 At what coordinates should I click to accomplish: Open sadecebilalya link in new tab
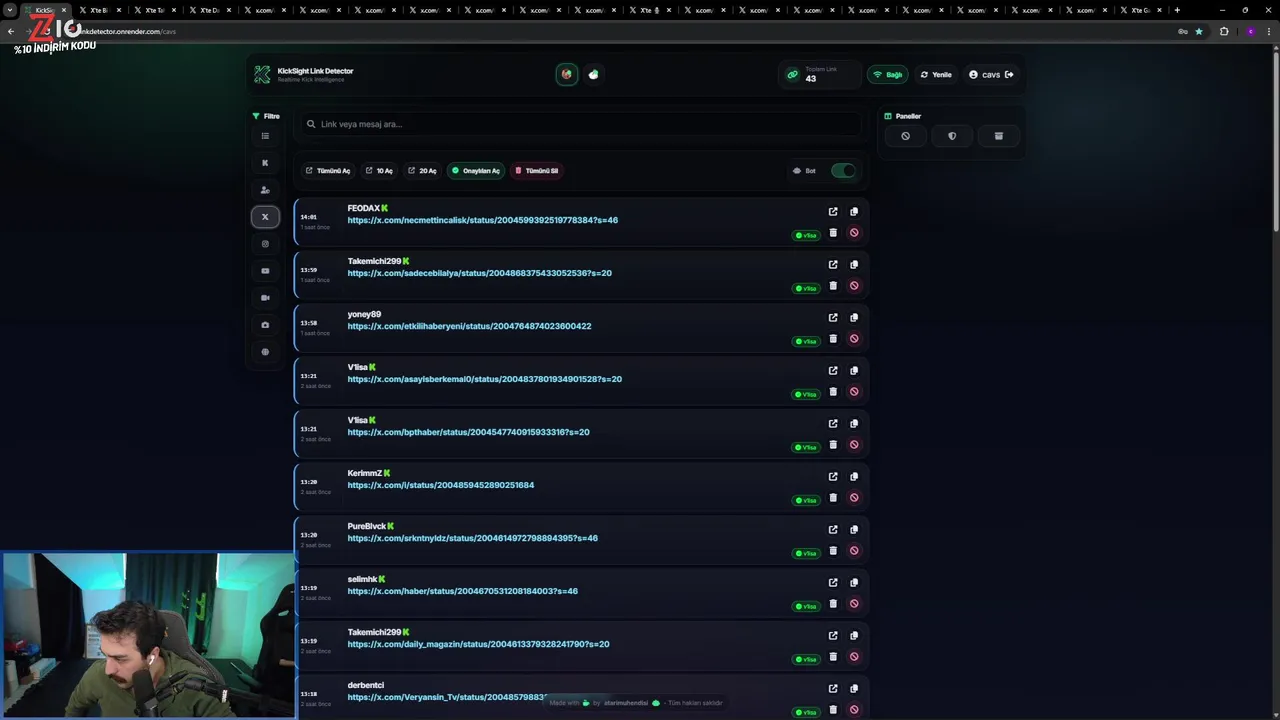(x=833, y=265)
